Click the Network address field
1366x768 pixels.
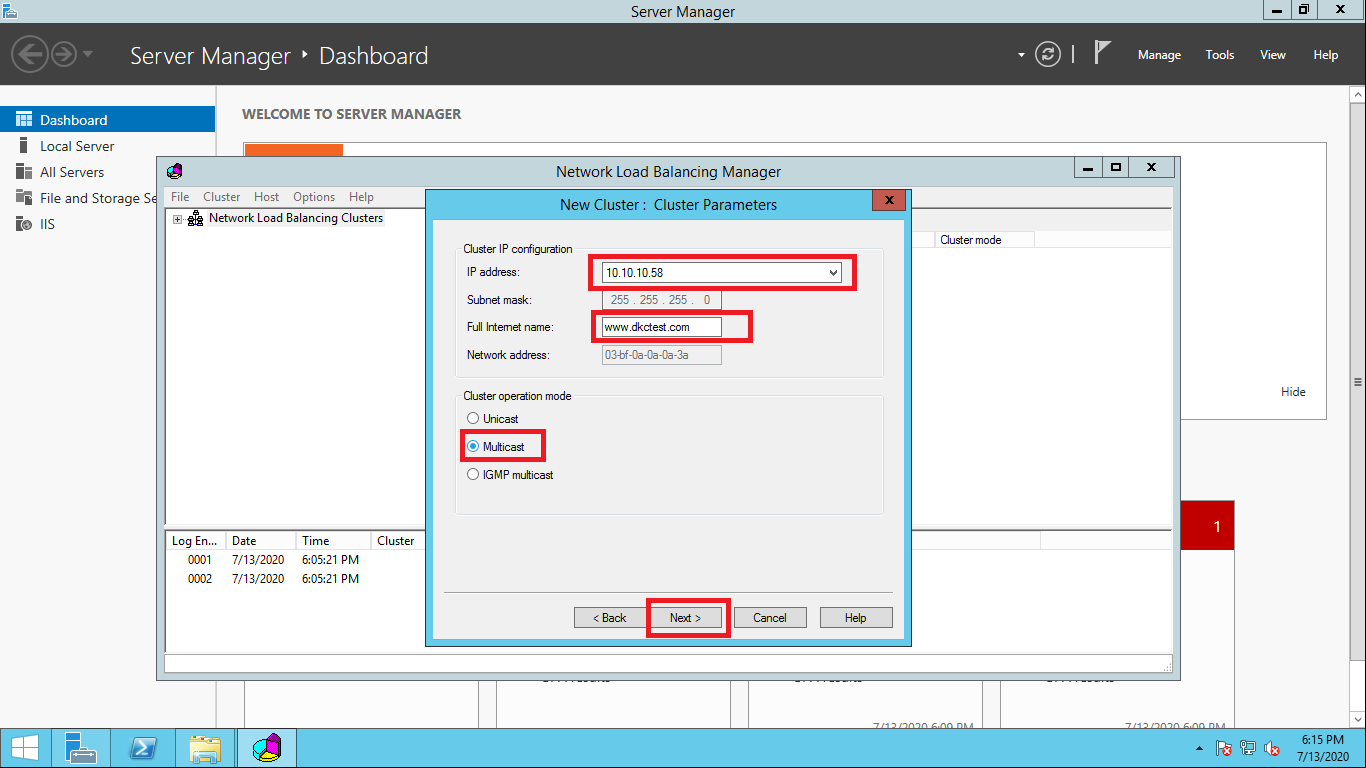[x=661, y=355]
